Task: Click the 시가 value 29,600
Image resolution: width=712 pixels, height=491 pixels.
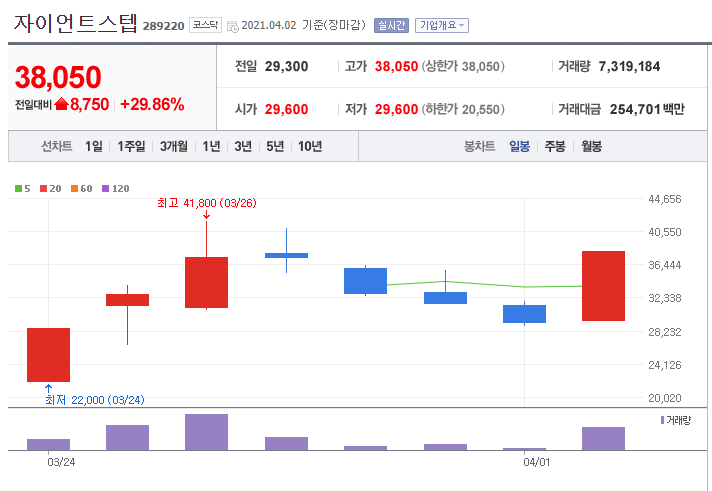Action: pos(286,109)
